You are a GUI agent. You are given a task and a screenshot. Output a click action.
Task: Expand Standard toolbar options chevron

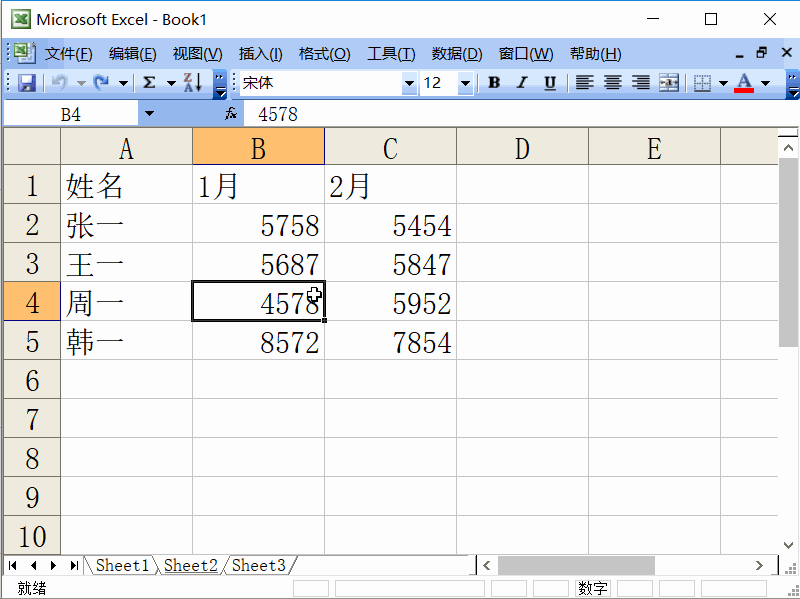(220, 85)
